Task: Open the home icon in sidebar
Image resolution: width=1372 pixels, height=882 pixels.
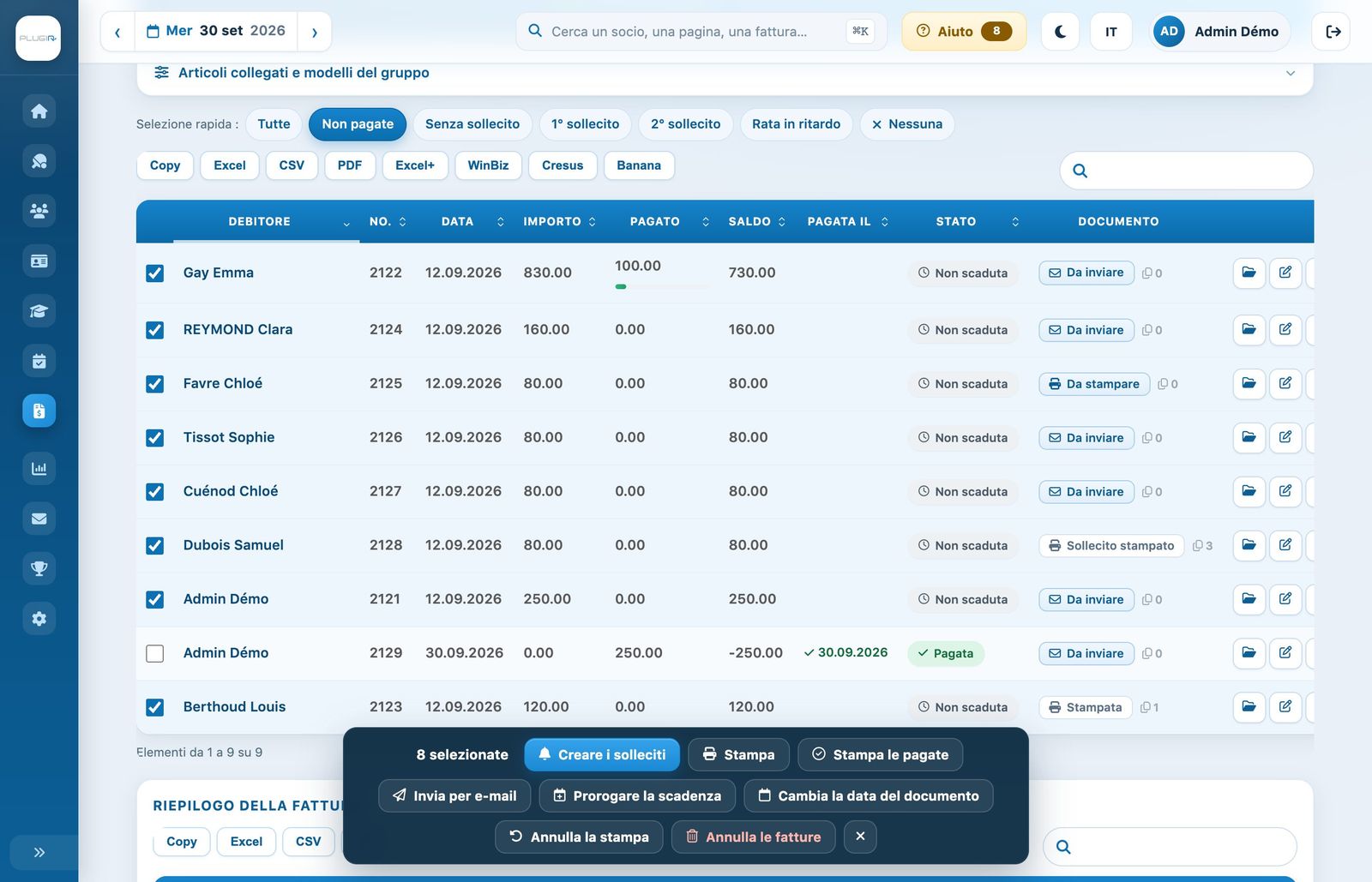Action: click(39, 111)
